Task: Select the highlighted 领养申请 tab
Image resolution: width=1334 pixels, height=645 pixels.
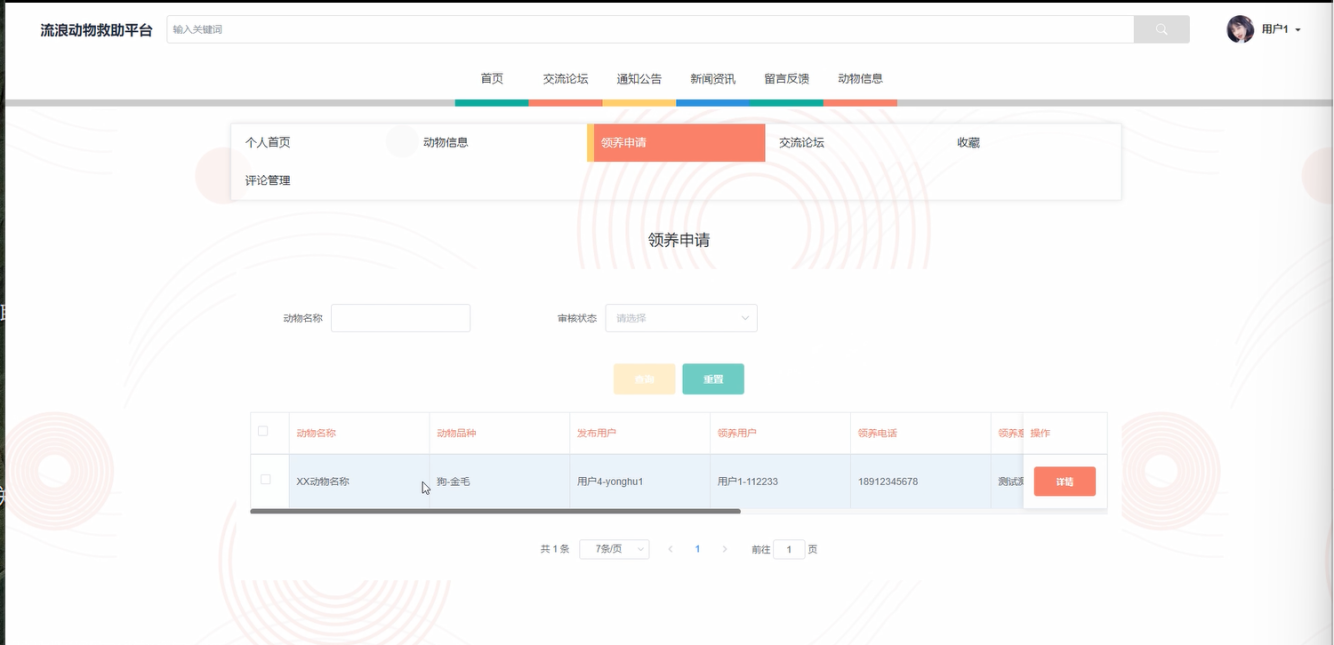Action: click(x=676, y=143)
